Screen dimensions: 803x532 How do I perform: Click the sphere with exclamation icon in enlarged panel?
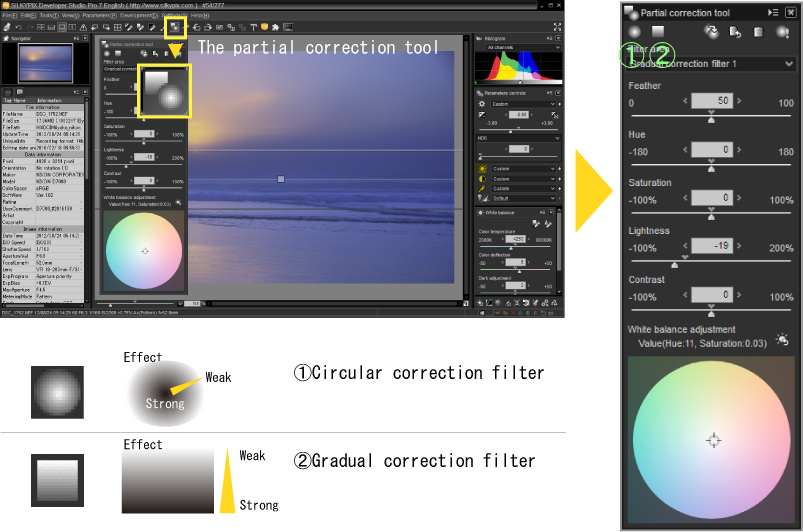tap(783, 32)
